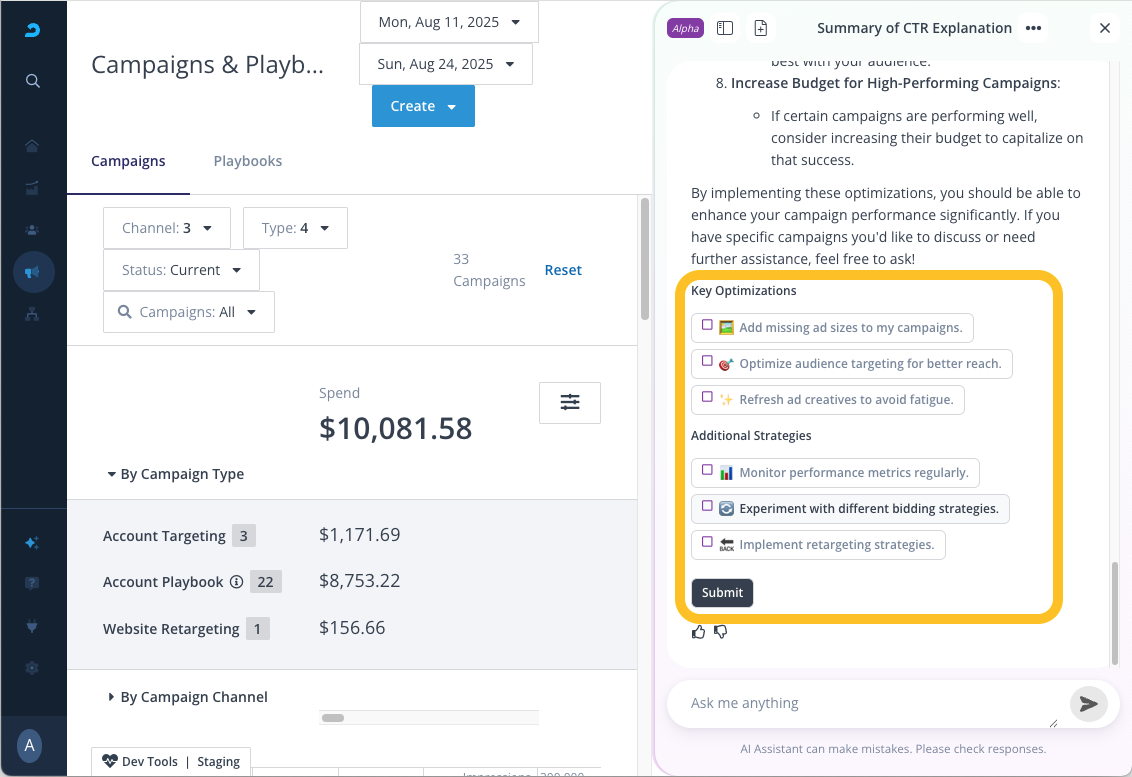
Task: Toggle the chat history sidebar panel icon
Action: pos(725,28)
